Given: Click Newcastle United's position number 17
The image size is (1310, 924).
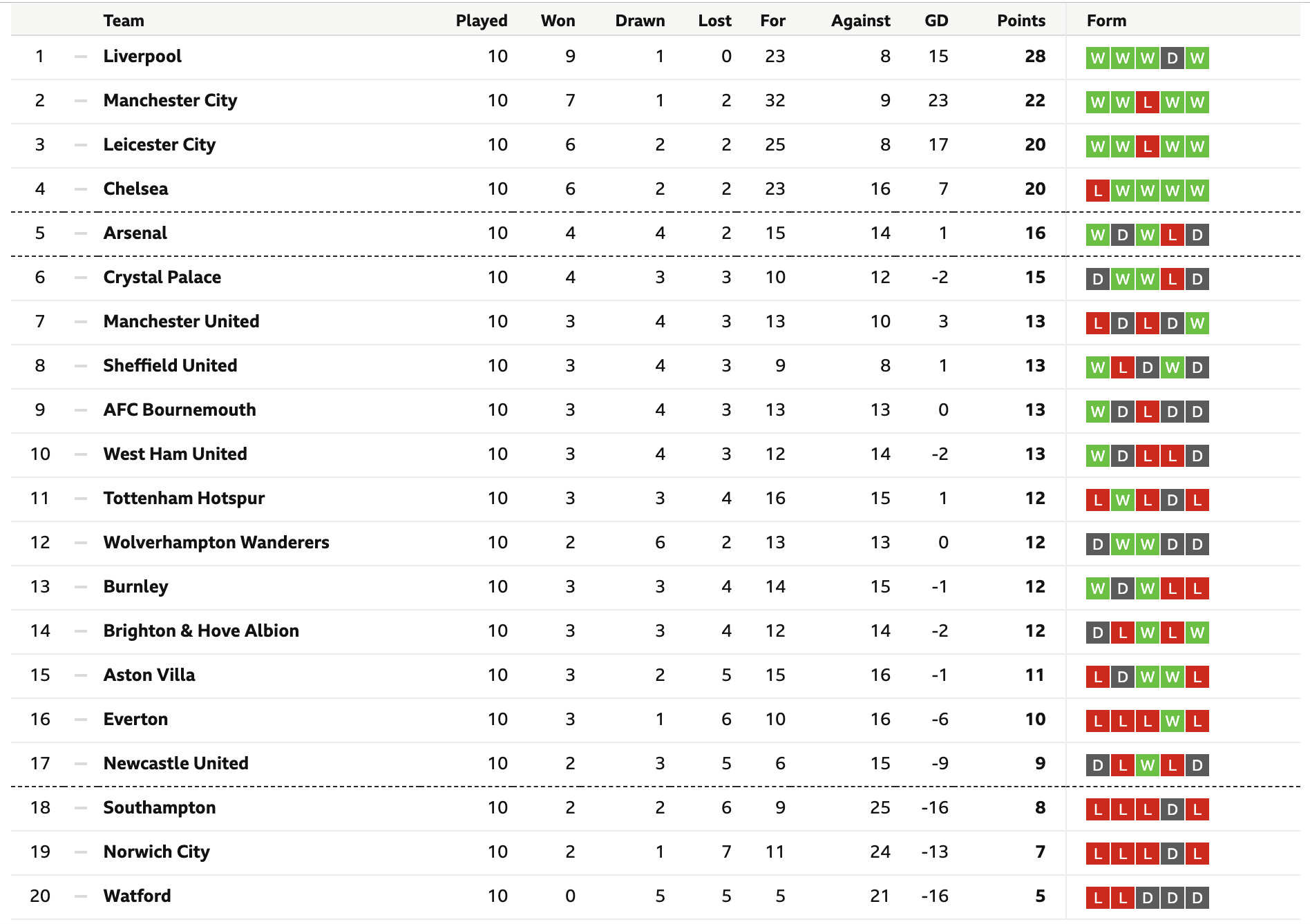Looking at the screenshot, I should (x=40, y=764).
